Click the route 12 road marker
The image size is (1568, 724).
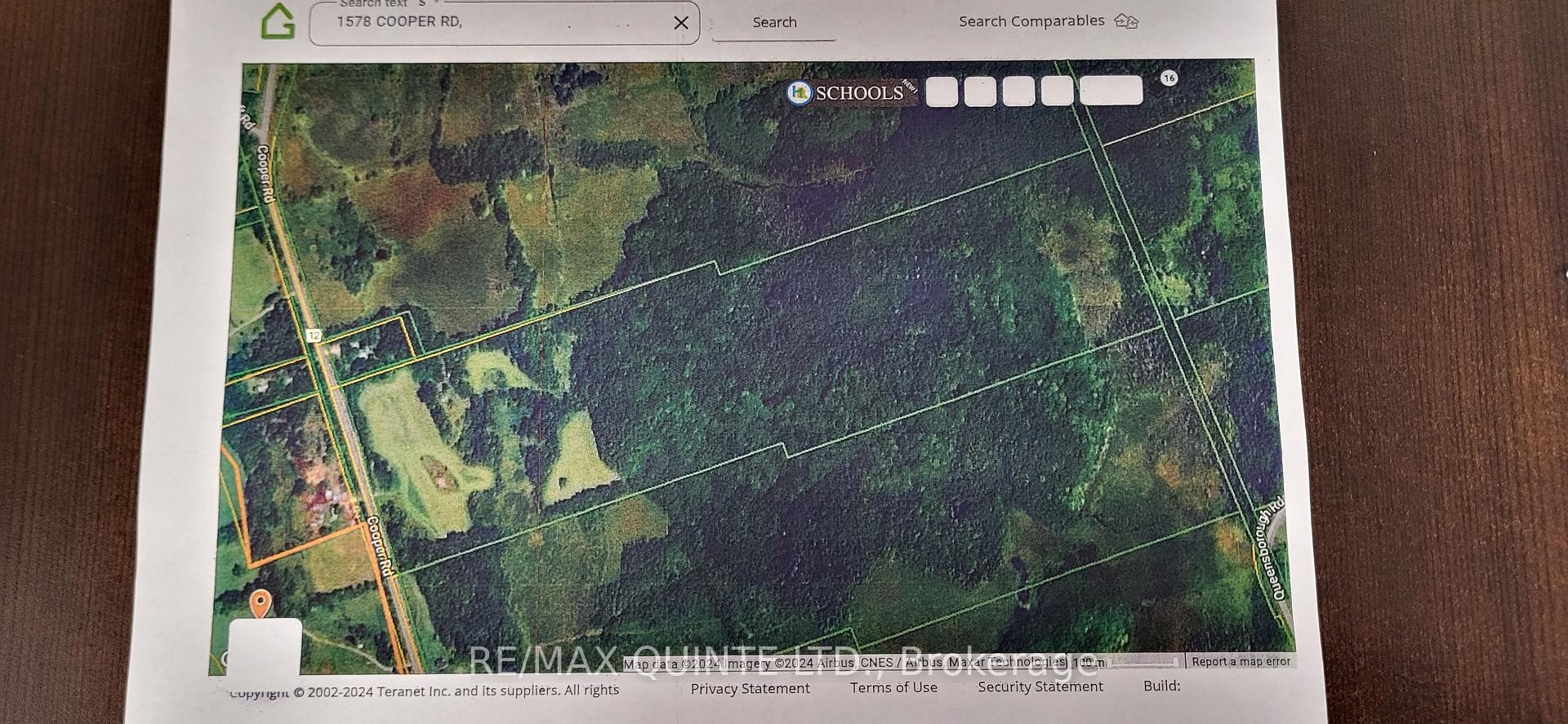tap(314, 335)
